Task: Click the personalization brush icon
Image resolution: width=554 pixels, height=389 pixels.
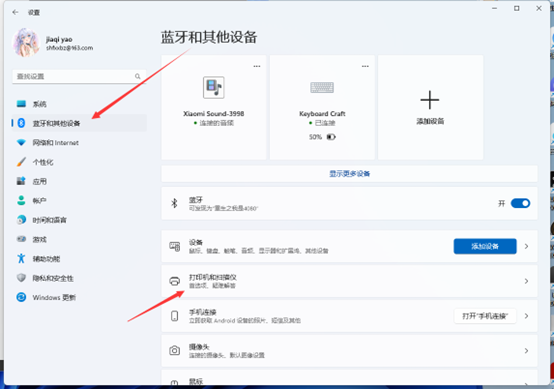Action: pos(21,162)
